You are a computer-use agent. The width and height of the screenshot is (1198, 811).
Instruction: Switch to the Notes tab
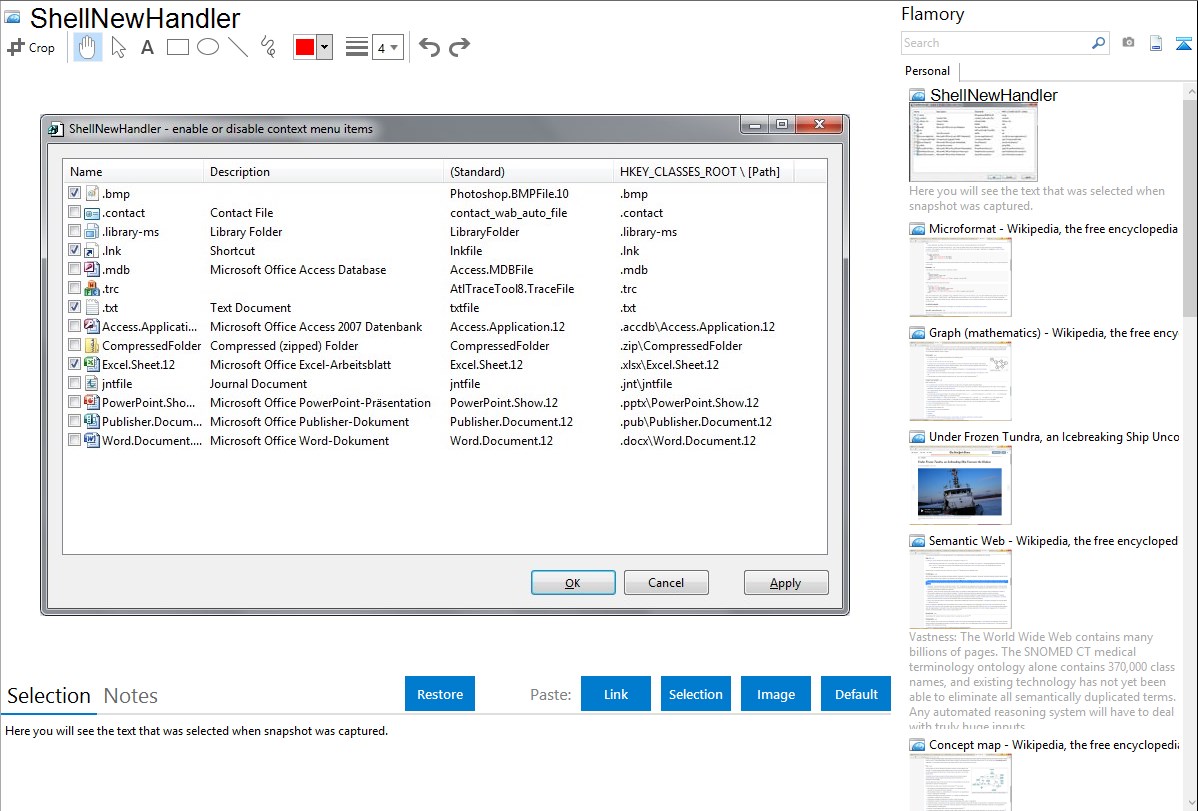tap(131, 696)
